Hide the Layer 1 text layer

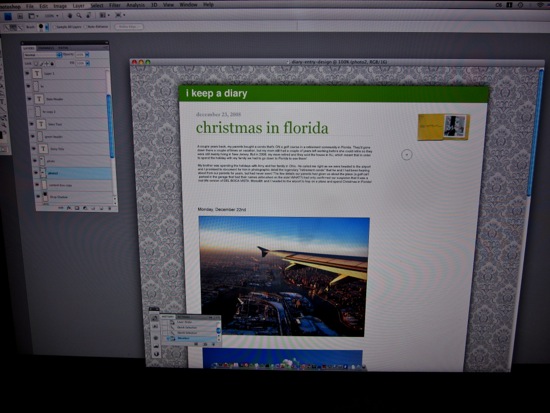click(x=28, y=73)
